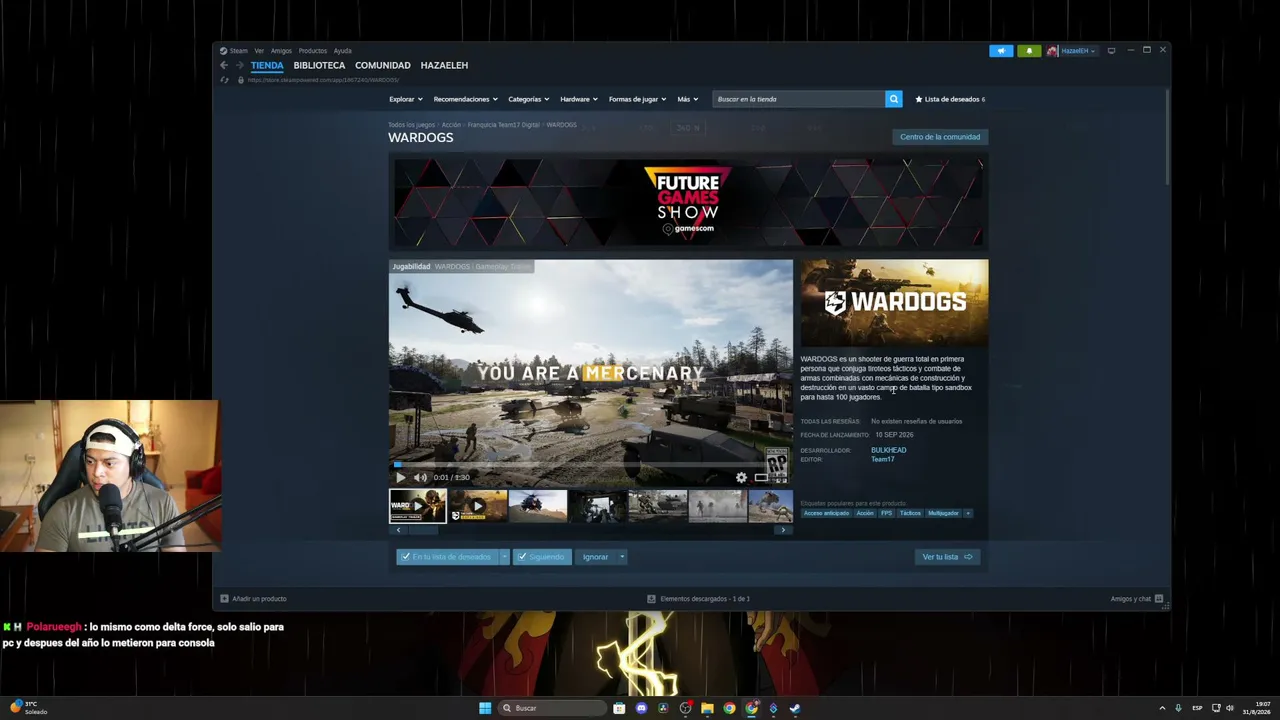This screenshot has width=1280, height=720.
Task: Open the HAZAELEH profile tab
Action: (x=444, y=65)
